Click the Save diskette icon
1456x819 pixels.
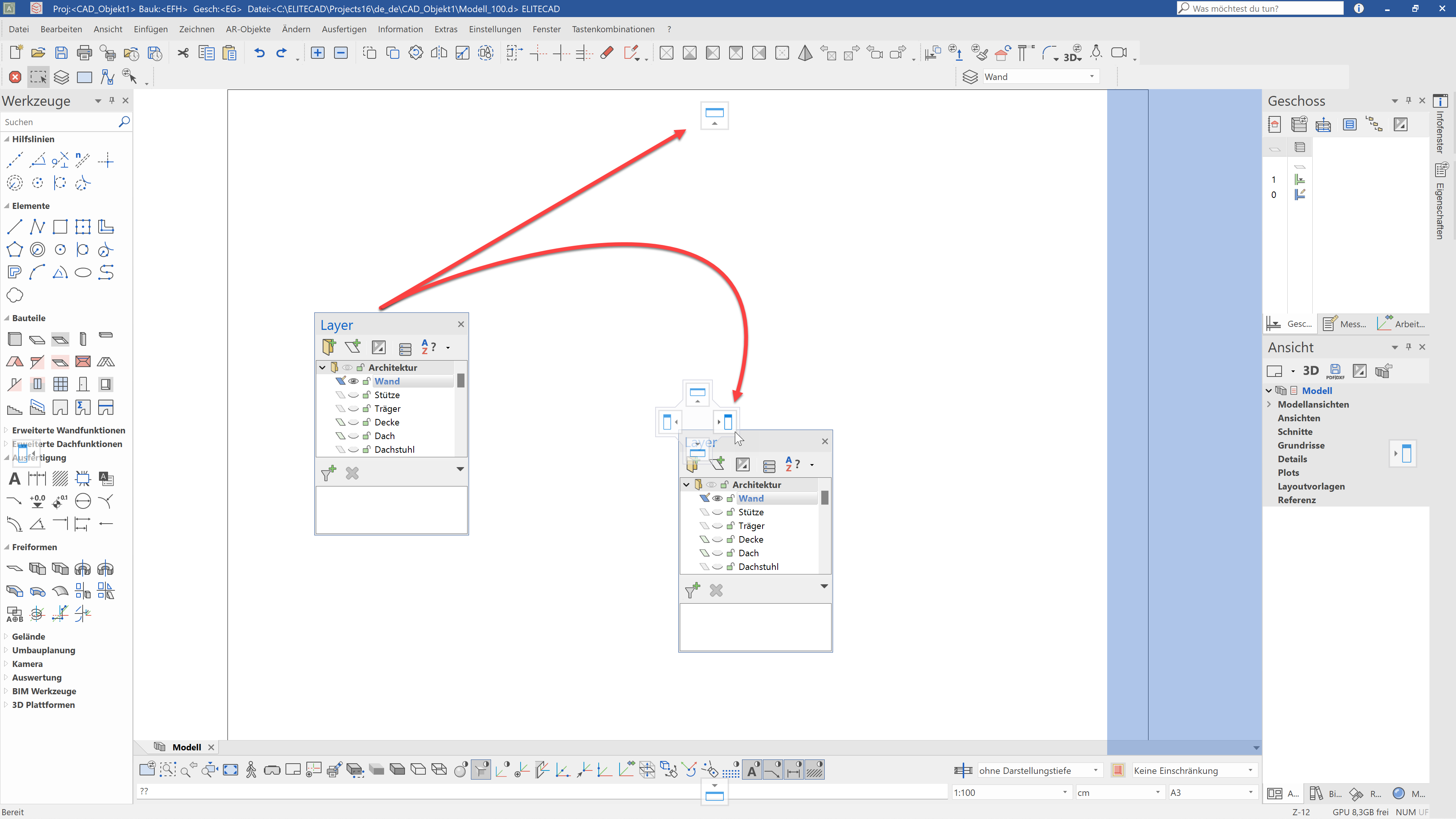(61, 53)
